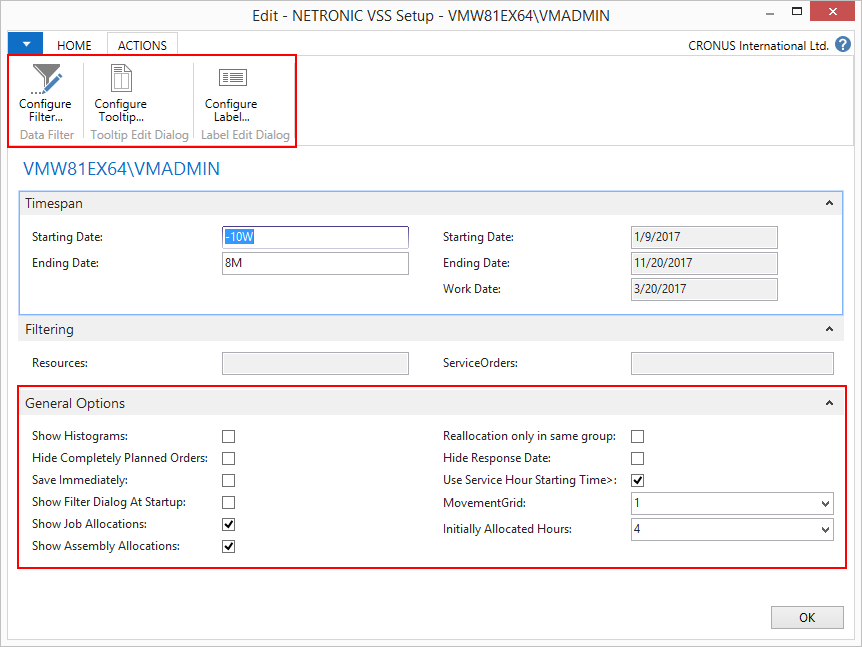This screenshot has height=647, width=862.
Task: Open the MovementGrid dropdown
Action: pyautogui.click(x=824, y=503)
